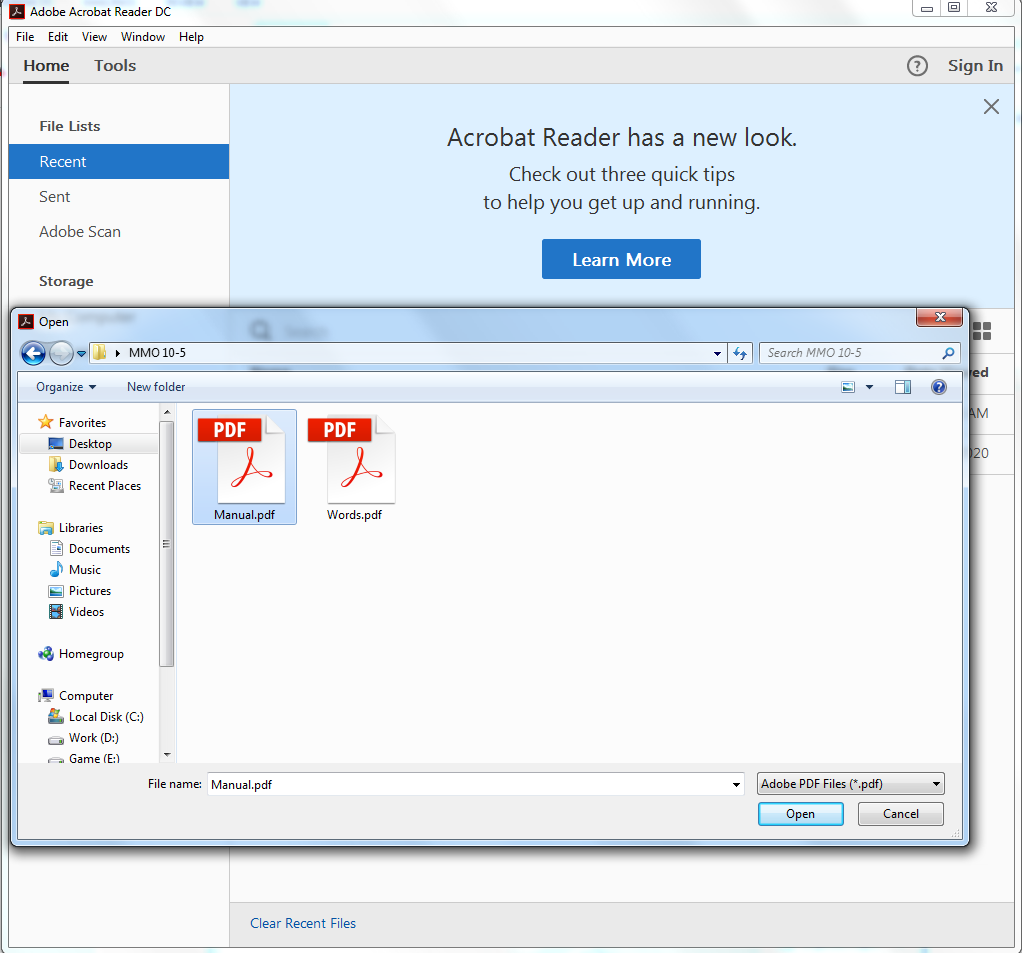Click the navigation pane scrollbar up arrow
1022x953 pixels.
click(167, 412)
